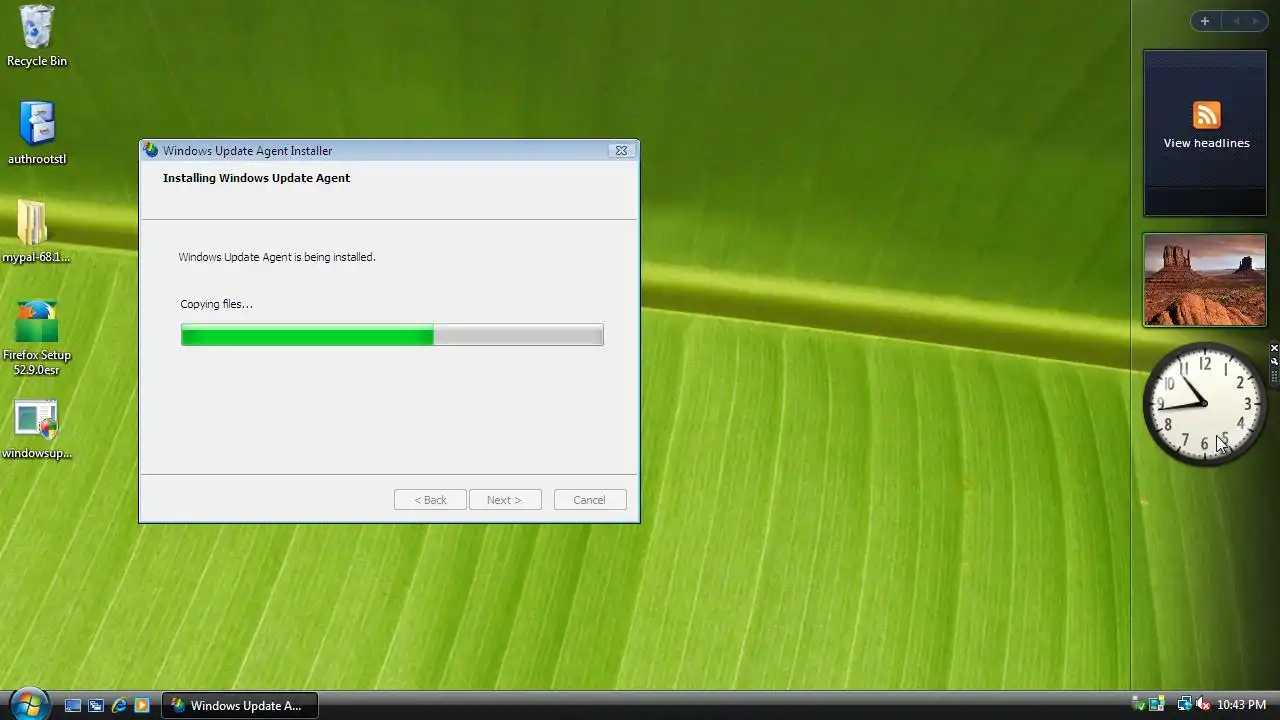Click the grayed Back button
The image size is (1280, 720).
click(x=430, y=500)
